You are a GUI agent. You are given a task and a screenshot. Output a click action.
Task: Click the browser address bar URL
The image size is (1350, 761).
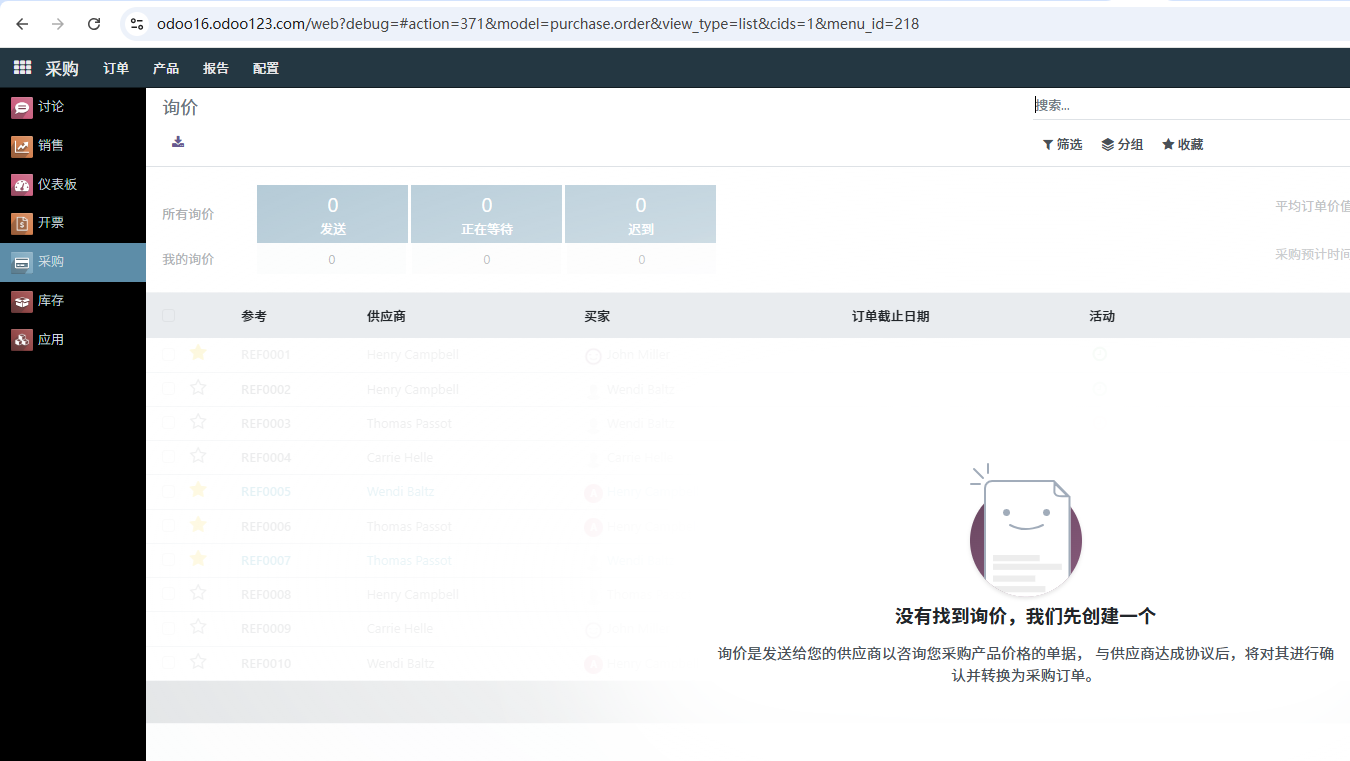point(538,24)
